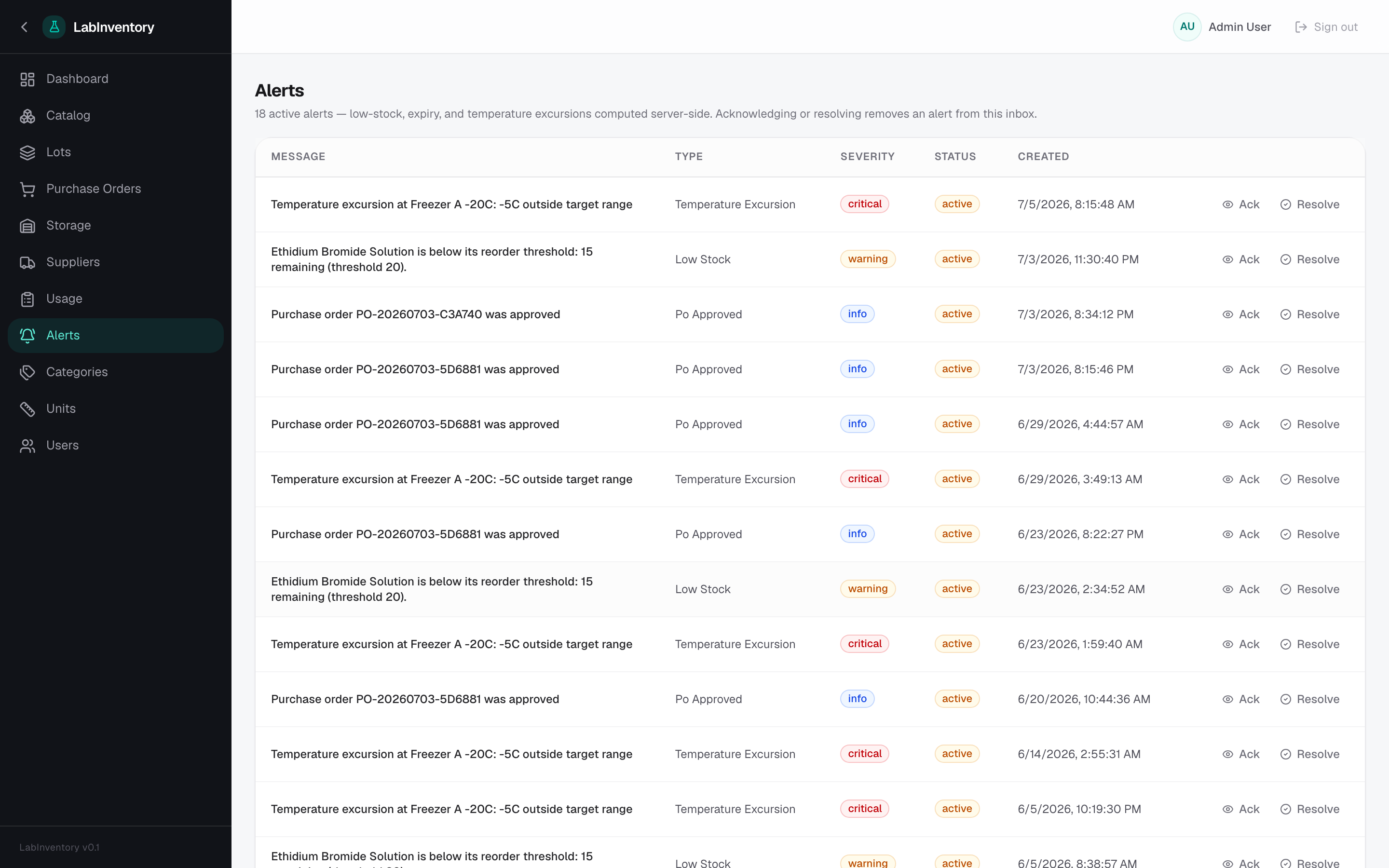Click the CREATED column header
This screenshot has height=868, width=1389.
click(1043, 157)
